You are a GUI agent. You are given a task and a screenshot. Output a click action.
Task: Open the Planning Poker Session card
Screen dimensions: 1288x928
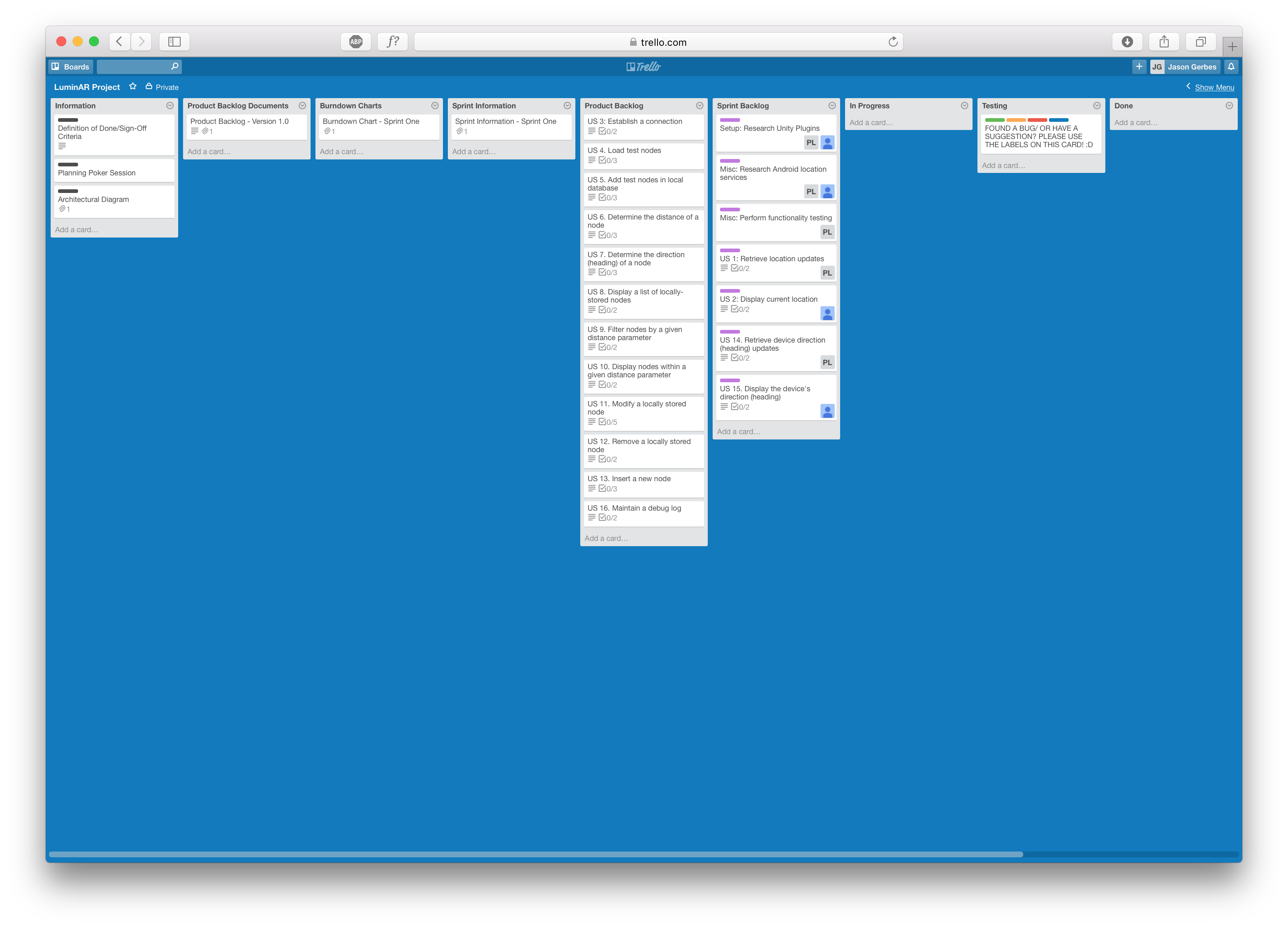tap(114, 170)
